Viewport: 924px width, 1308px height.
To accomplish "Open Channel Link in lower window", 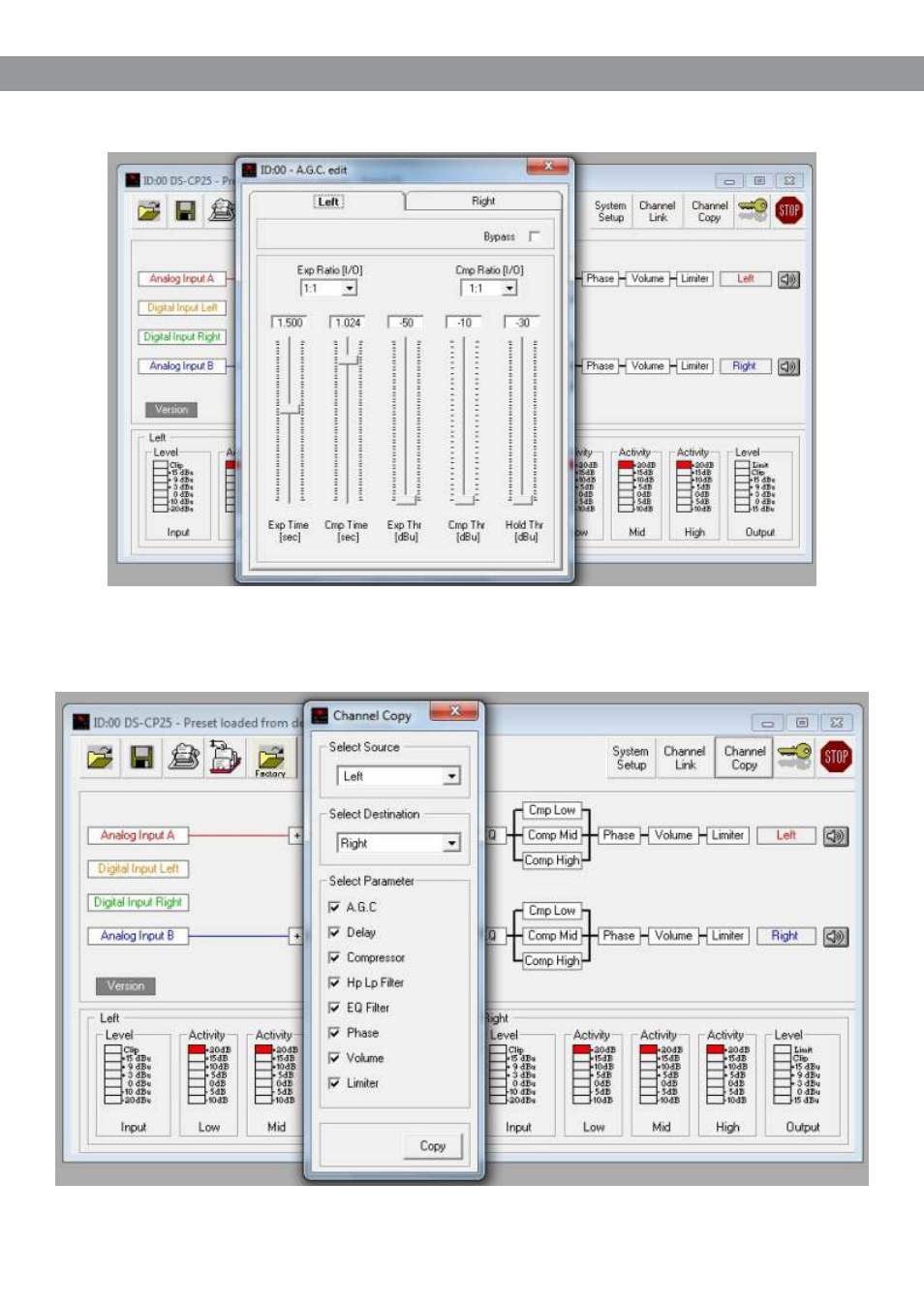I will coord(684,758).
